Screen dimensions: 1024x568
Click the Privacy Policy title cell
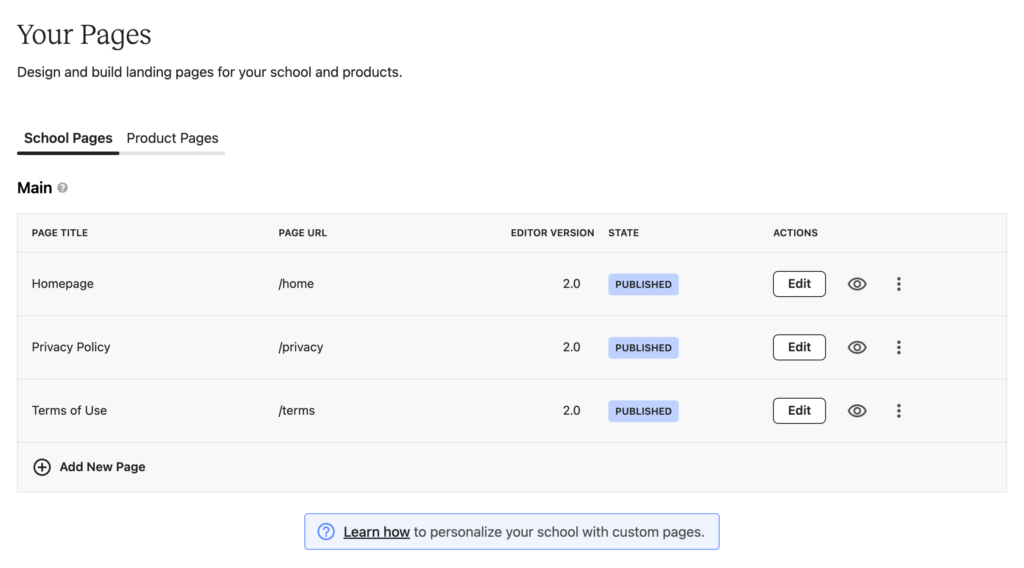tap(71, 347)
